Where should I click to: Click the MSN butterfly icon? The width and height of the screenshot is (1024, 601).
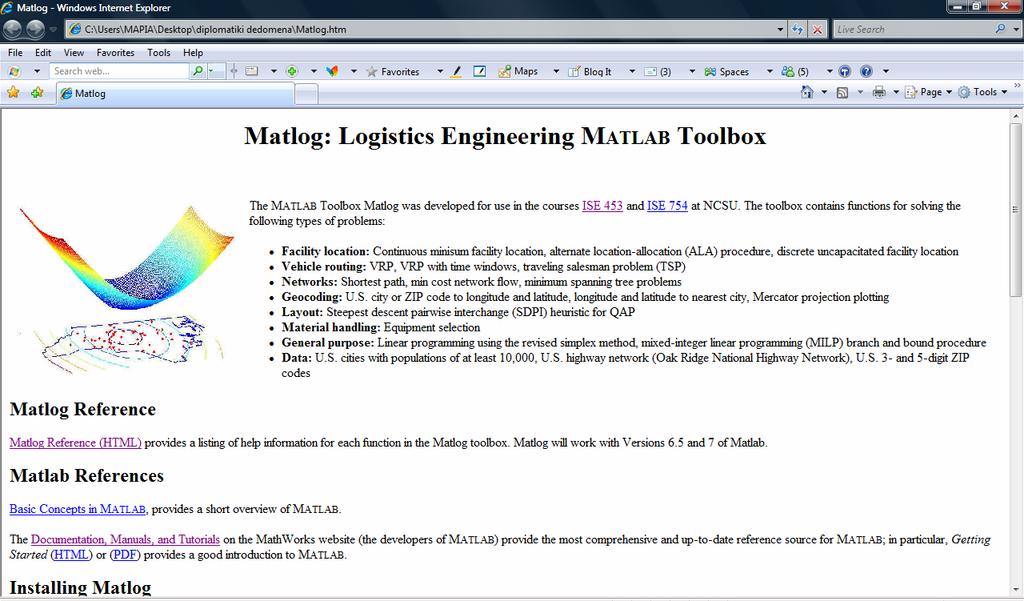332,71
